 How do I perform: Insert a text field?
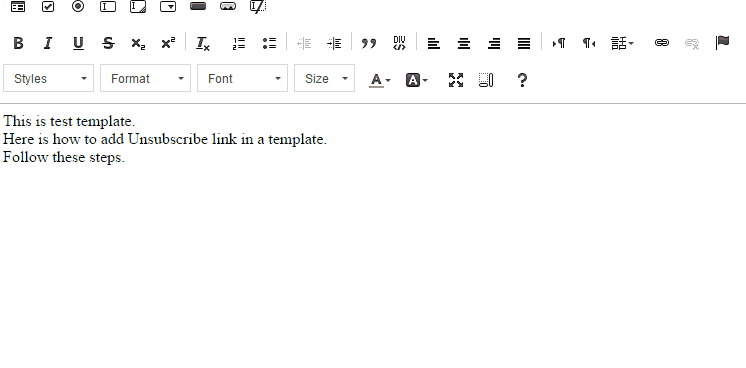point(108,7)
